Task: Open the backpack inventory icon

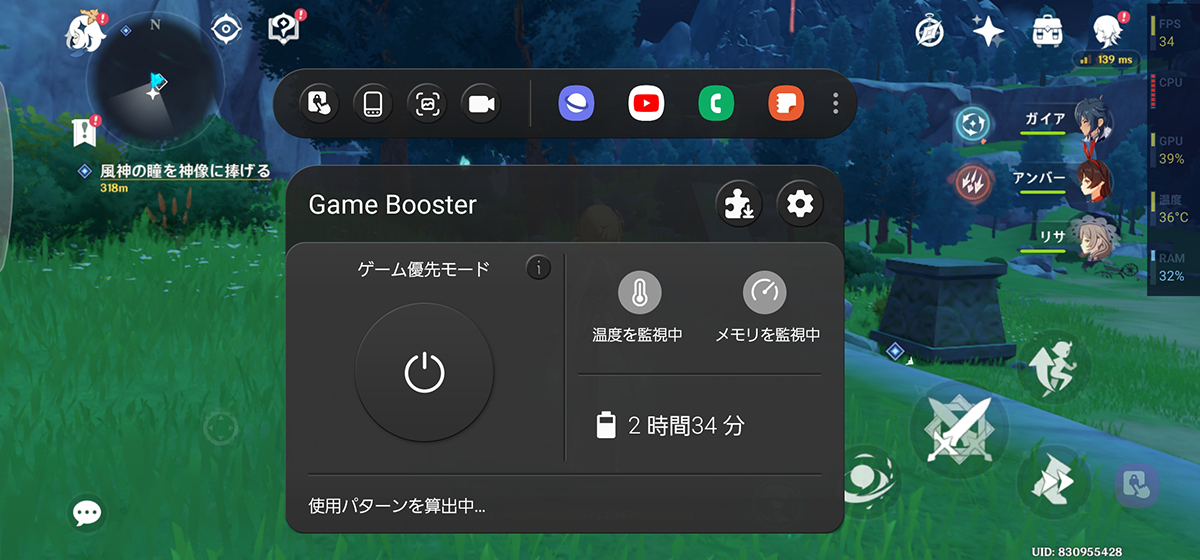Action: (x=1047, y=32)
